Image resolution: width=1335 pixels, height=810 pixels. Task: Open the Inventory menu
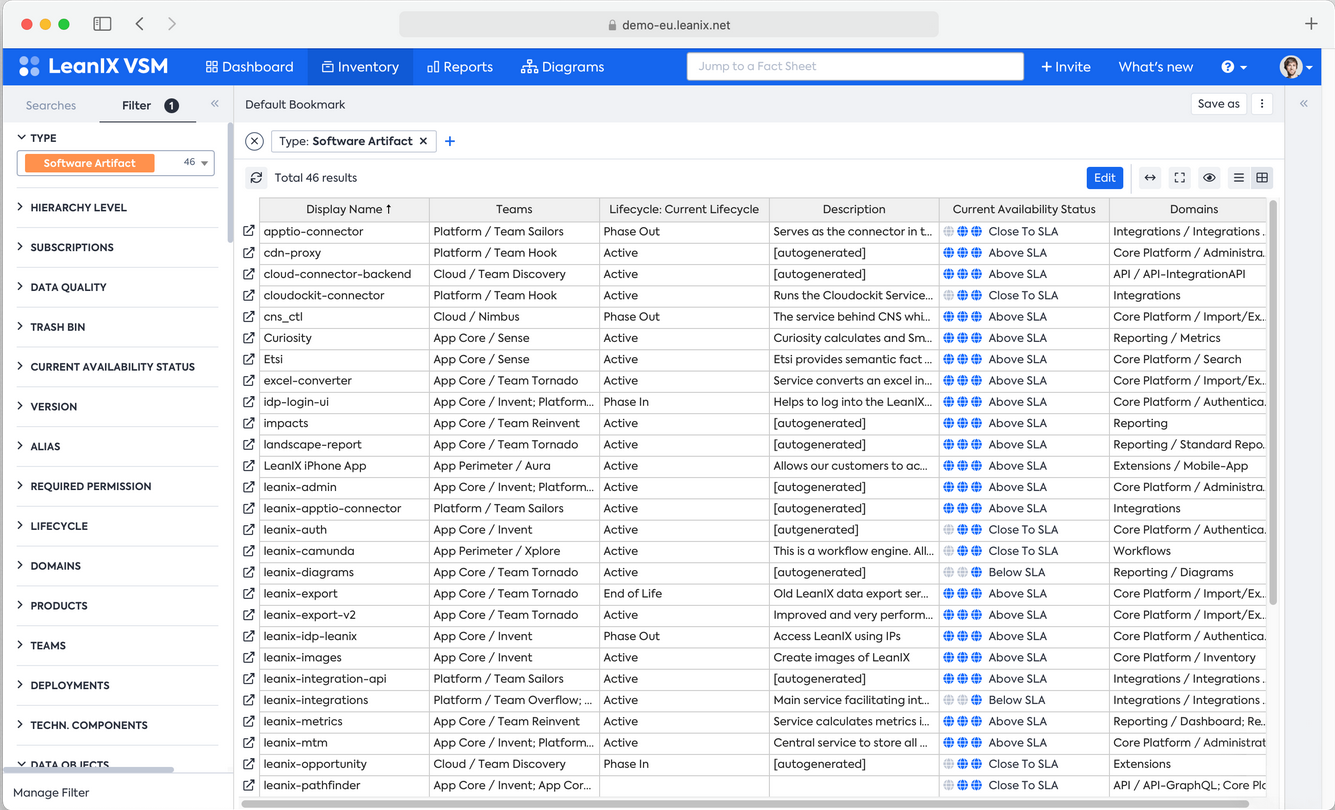click(x=360, y=67)
